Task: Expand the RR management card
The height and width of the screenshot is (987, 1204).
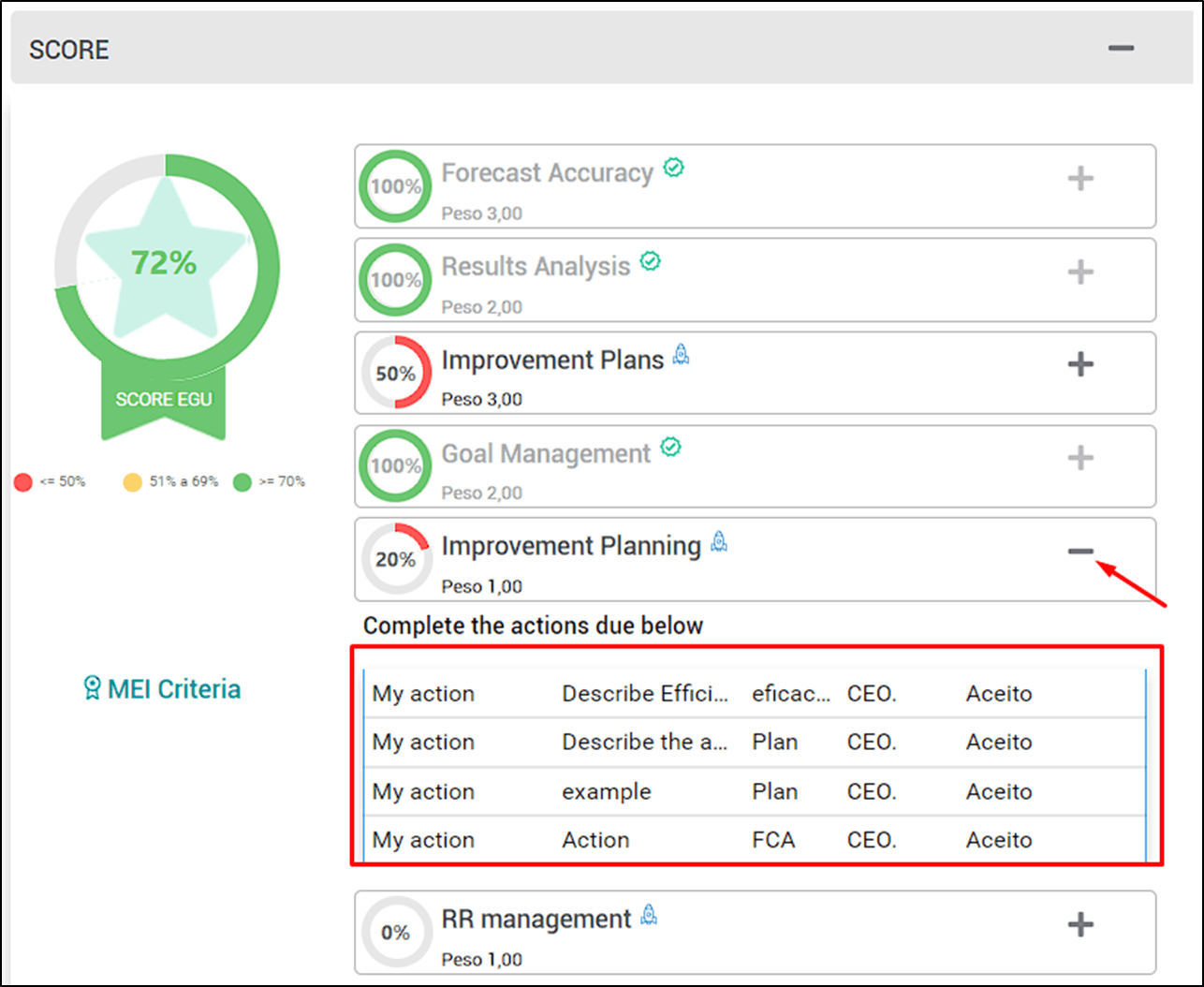Action: pyautogui.click(x=1080, y=924)
